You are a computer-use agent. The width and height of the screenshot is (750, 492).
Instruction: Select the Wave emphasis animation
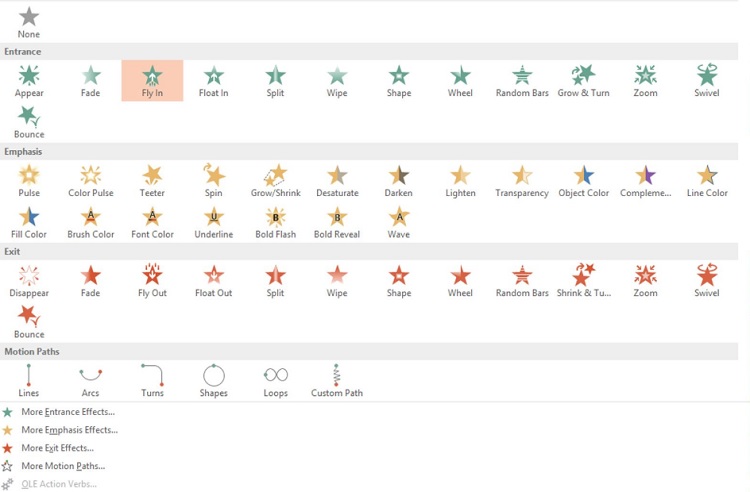tap(399, 222)
